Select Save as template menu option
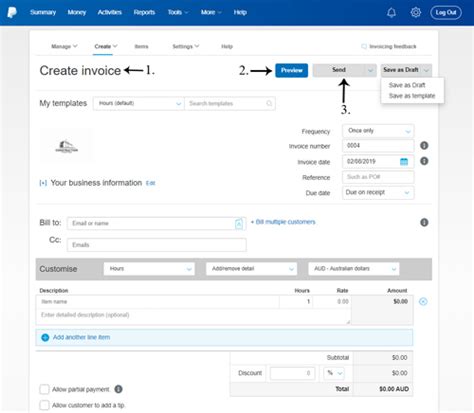 pyautogui.click(x=412, y=96)
